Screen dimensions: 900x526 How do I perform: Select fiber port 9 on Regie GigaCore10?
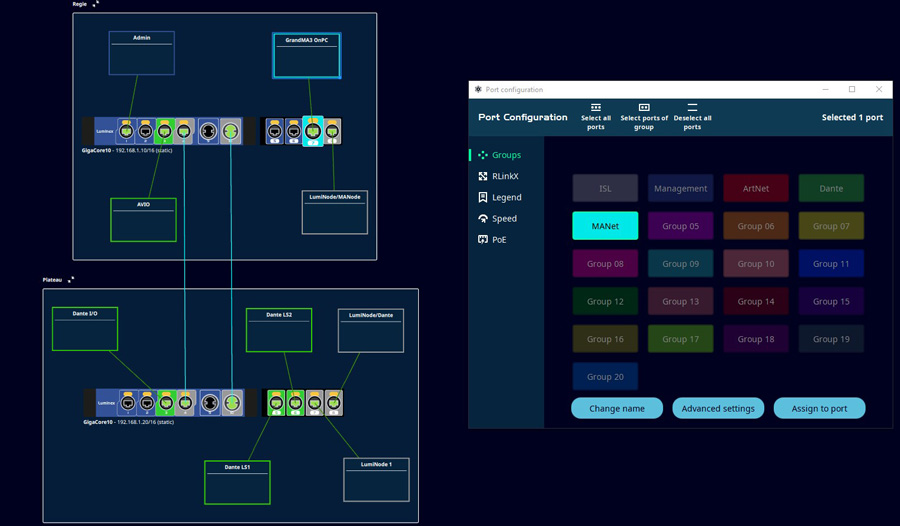click(208, 132)
